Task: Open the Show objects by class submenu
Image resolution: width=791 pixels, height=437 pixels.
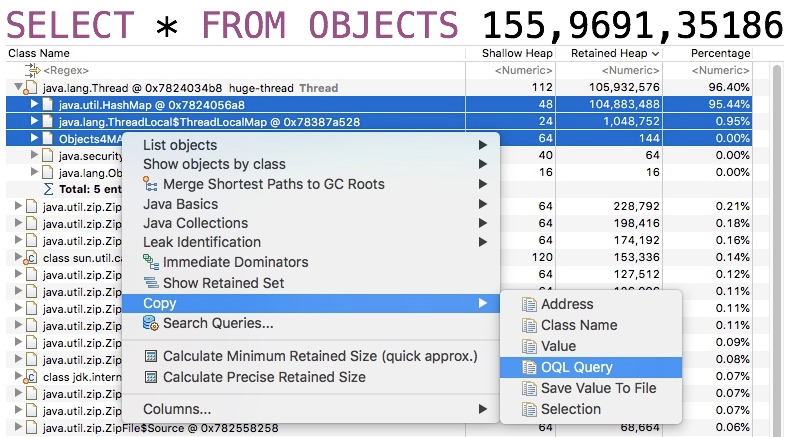Action: [x=311, y=164]
